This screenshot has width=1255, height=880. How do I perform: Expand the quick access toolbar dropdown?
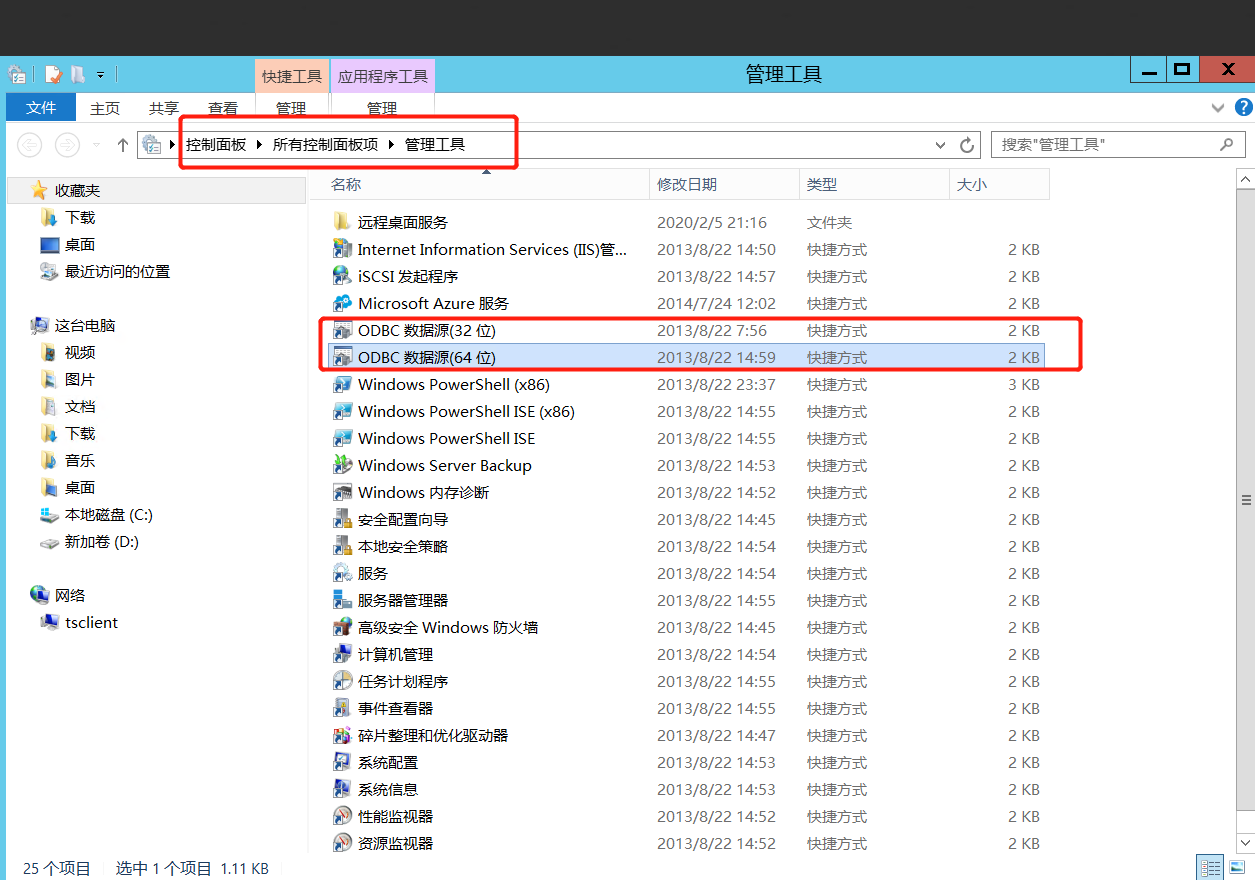click(x=100, y=74)
